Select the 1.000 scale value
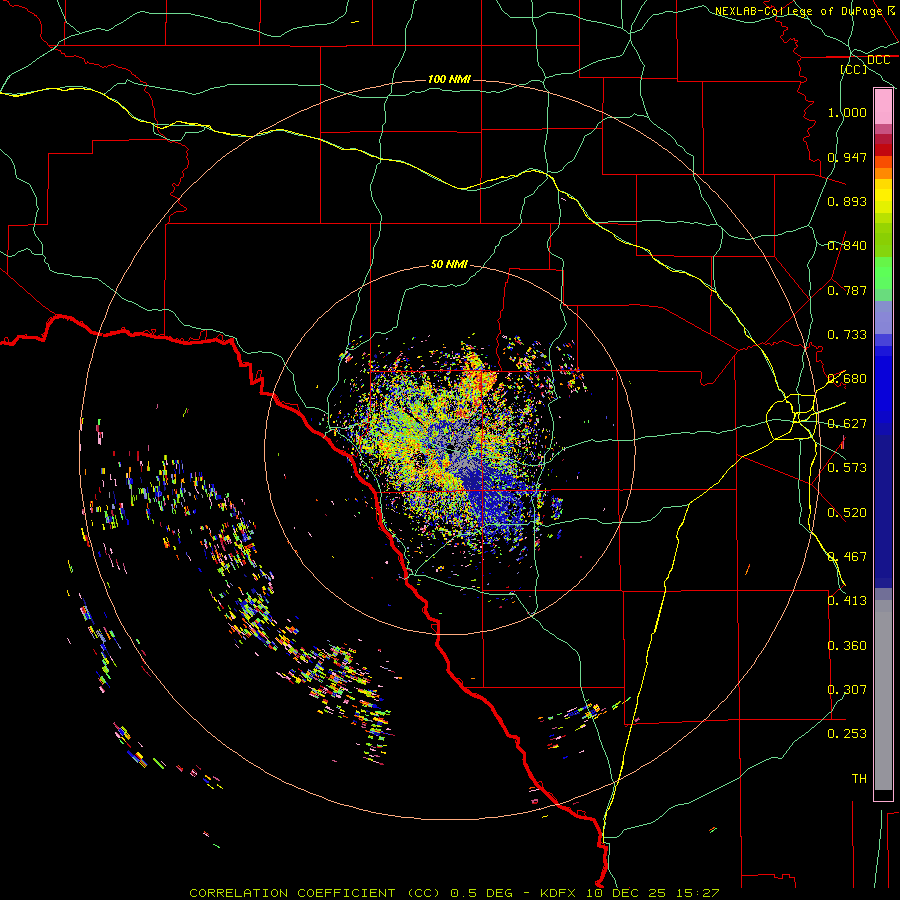Image resolution: width=900 pixels, height=900 pixels. coord(847,112)
